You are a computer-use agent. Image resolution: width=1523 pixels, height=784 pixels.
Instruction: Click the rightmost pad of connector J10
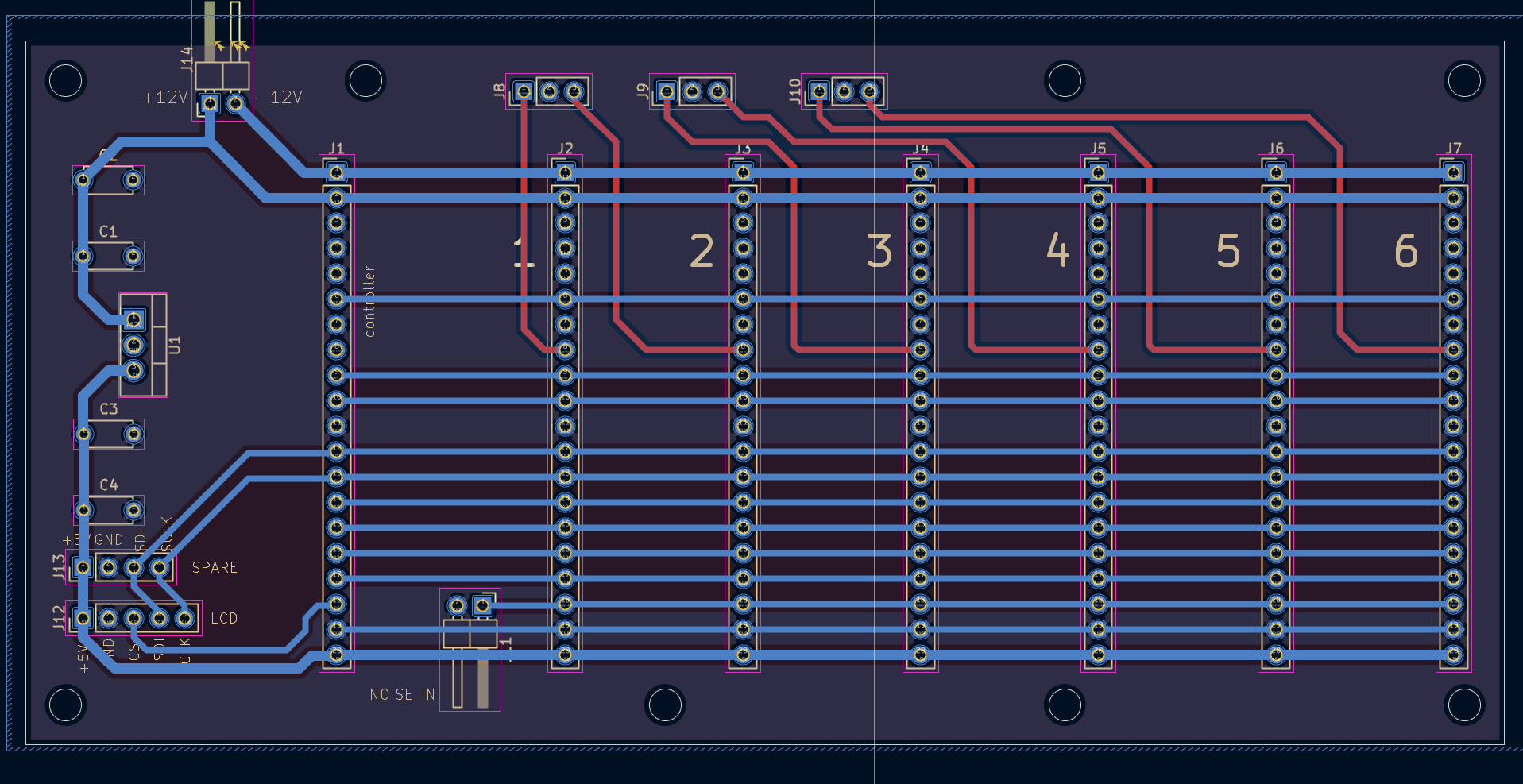870,92
